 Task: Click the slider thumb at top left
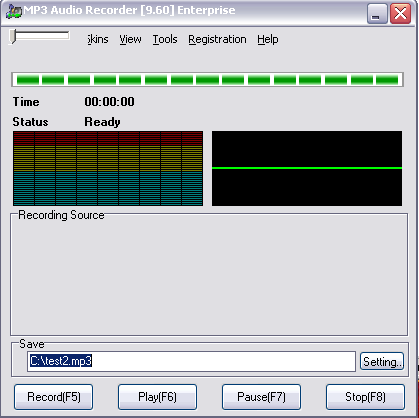coord(13,36)
